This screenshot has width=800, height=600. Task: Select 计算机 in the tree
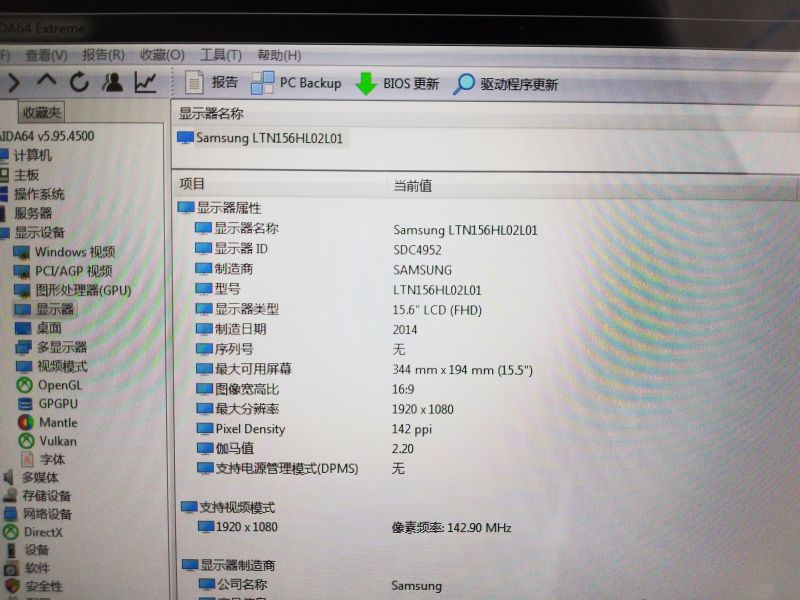(27, 155)
